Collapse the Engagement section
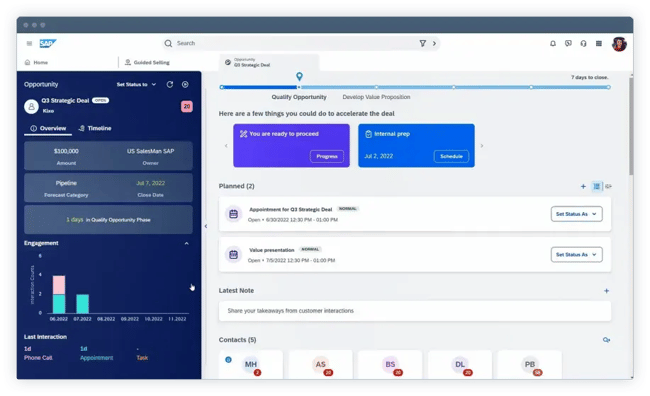The height and width of the screenshot is (396, 650). (x=187, y=243)
